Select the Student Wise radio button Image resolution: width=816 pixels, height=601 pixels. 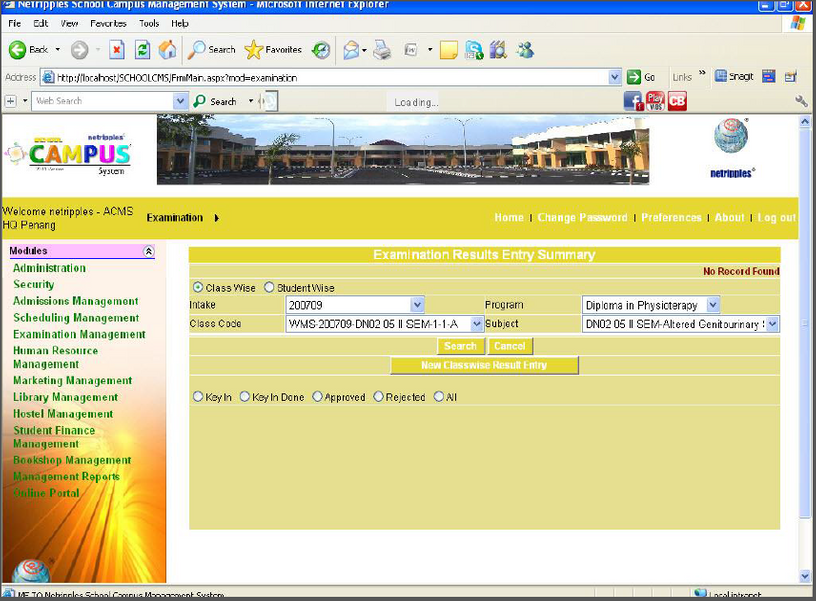point(269,287)
